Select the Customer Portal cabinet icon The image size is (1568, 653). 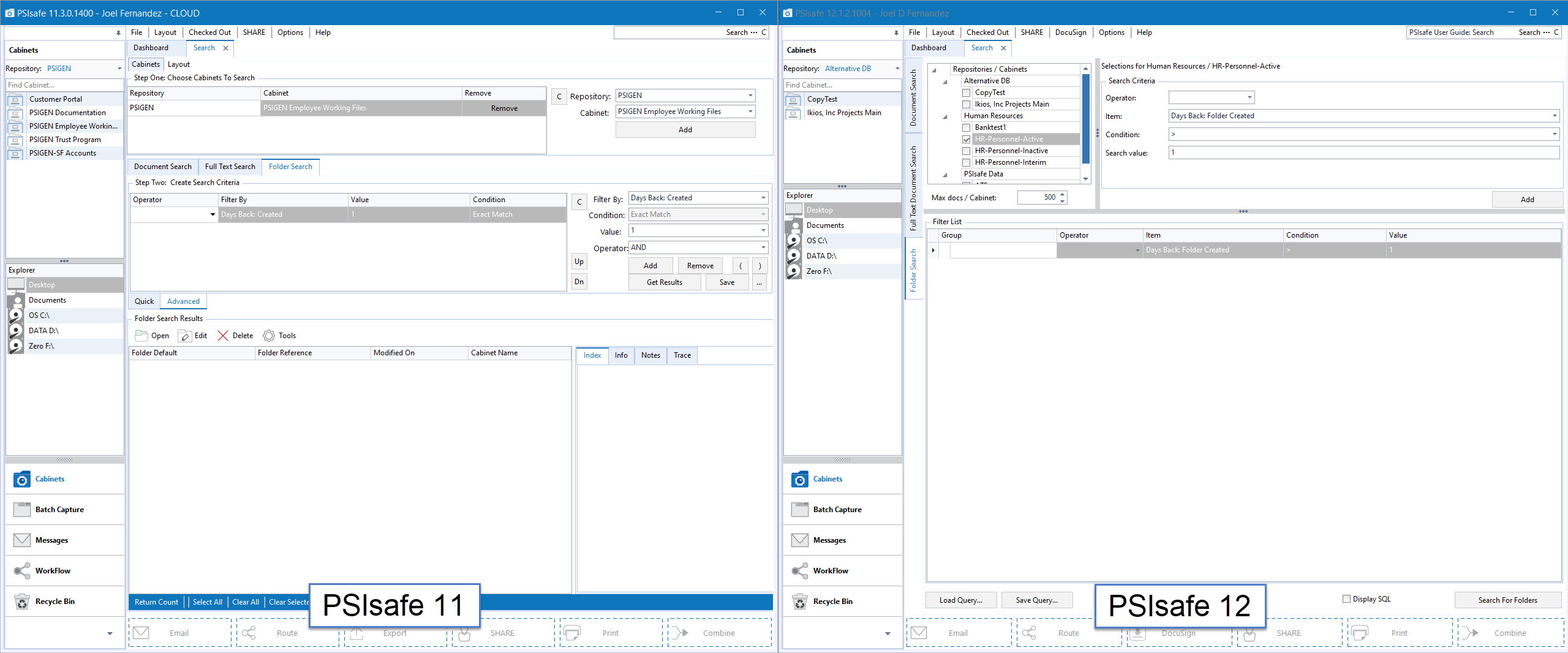[16, 99]
